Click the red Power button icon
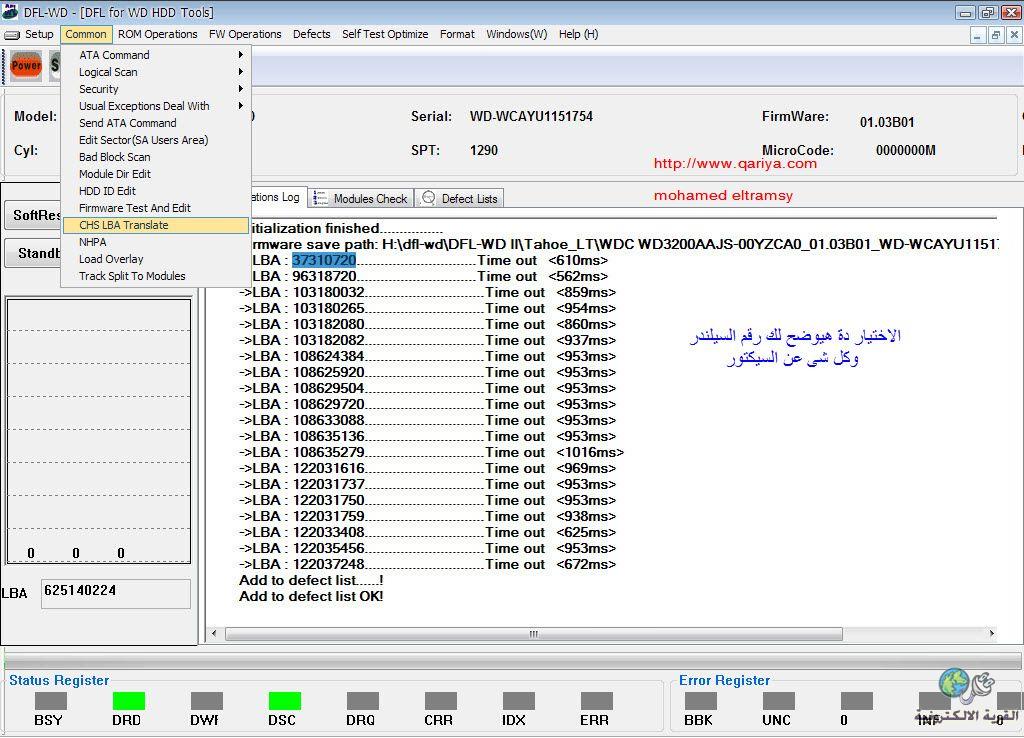Image resolution: width=1024 pixels, height=738 pixels. 26,65
